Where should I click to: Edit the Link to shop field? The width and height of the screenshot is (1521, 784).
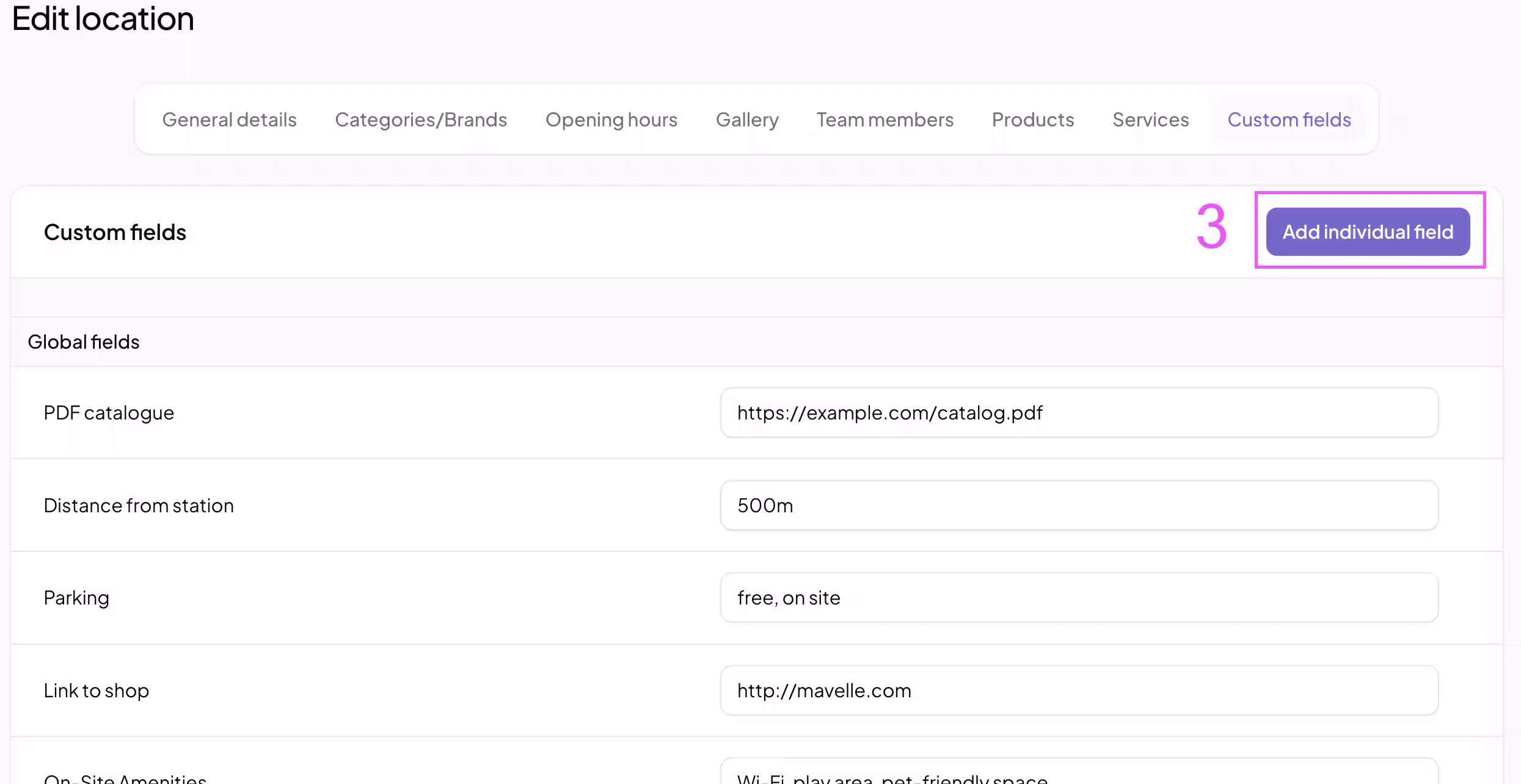[x=1079, y=691]
